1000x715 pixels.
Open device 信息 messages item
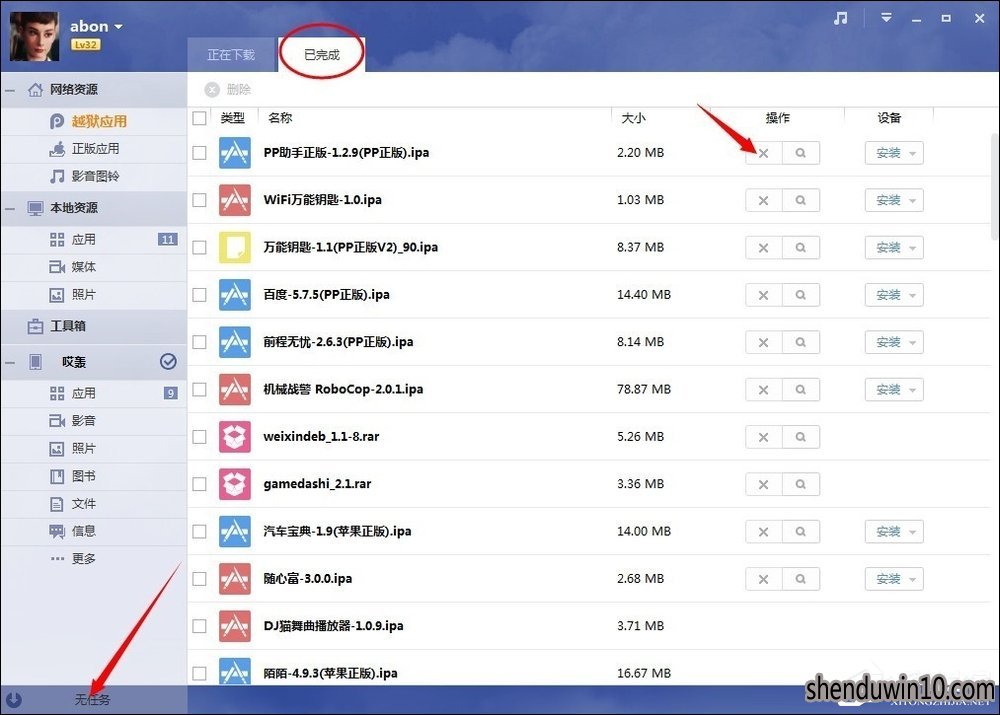coord(94,531)
